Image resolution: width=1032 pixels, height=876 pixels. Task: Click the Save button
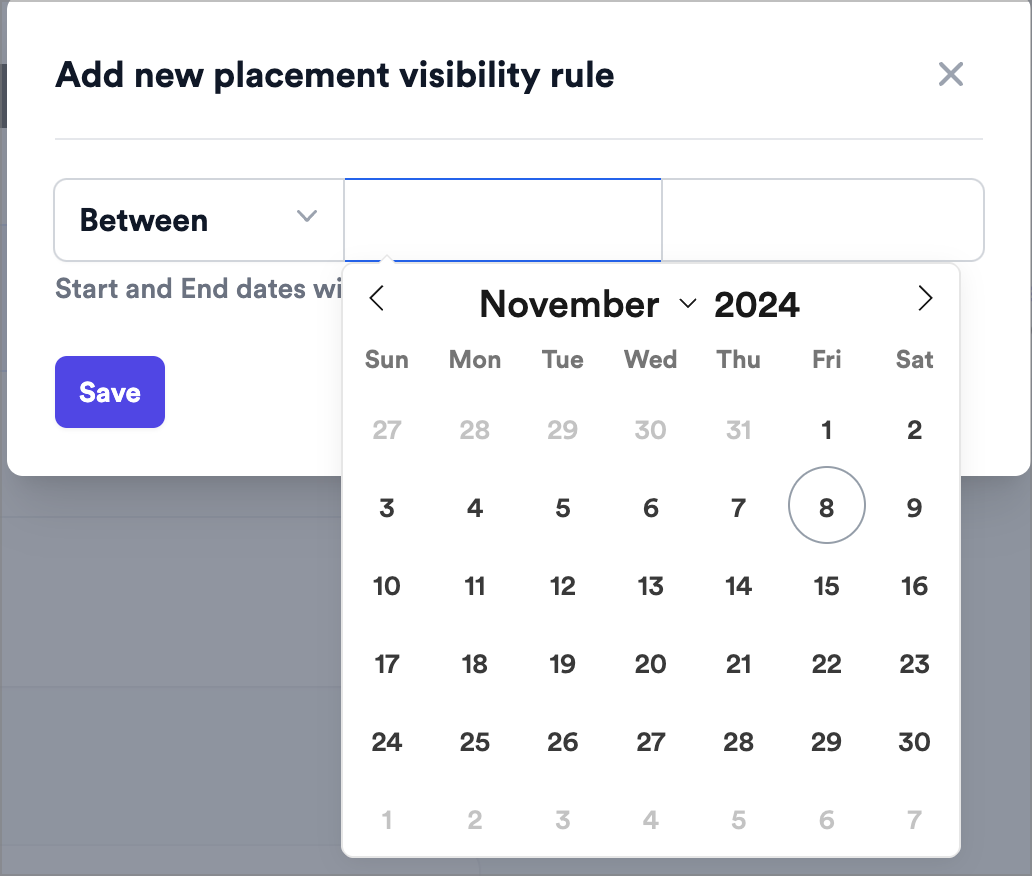(x=110, y=392)
